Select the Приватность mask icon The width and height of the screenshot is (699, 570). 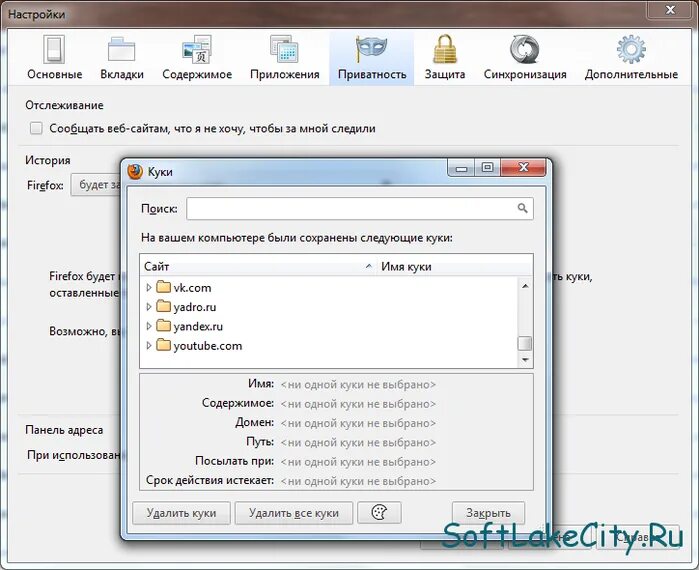(371, 49)
